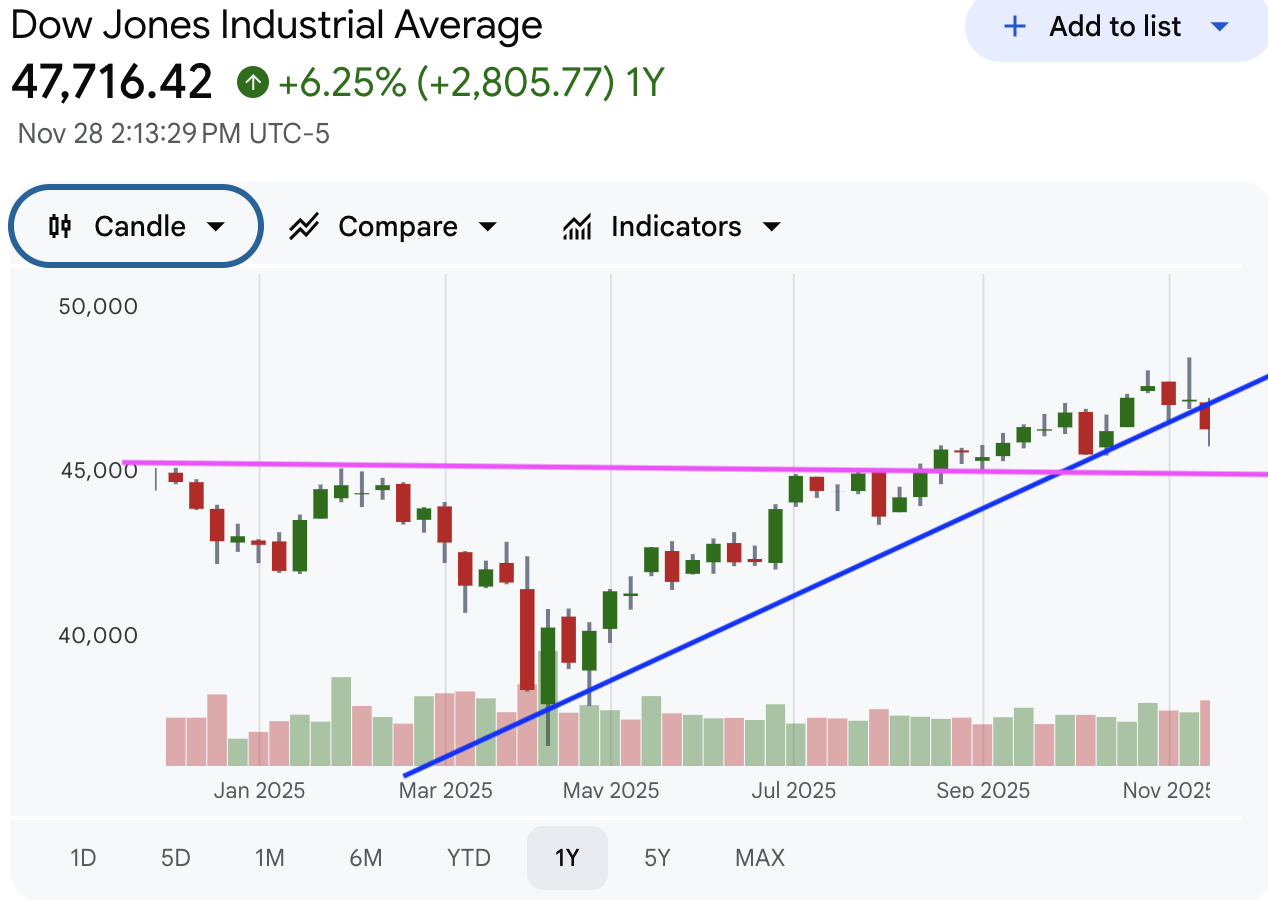Expand the Compare dropdown arrow
Viewport: 1268px width, 900px height.
[x=487, y=227]
